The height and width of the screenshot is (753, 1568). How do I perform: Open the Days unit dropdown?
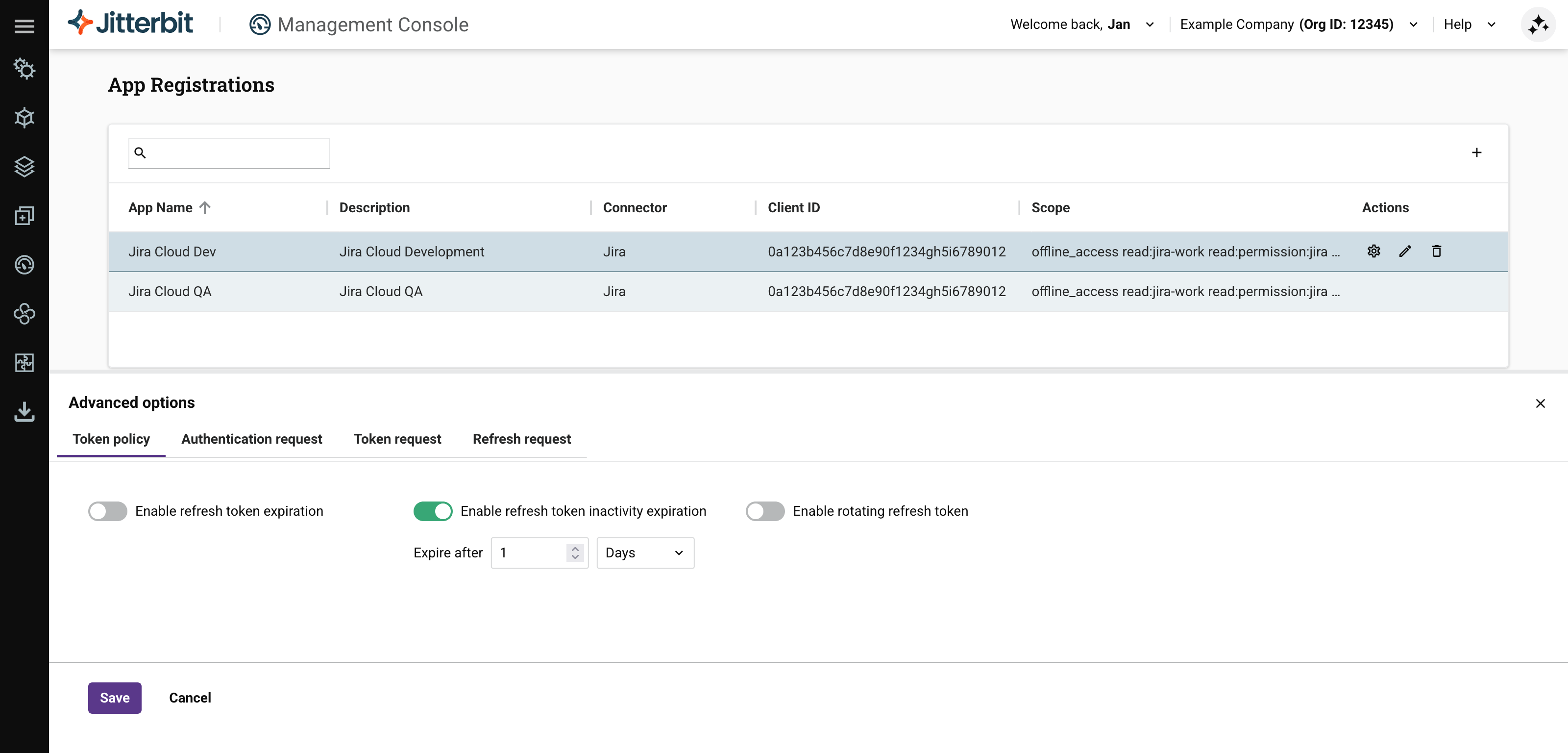click(645, 552)
